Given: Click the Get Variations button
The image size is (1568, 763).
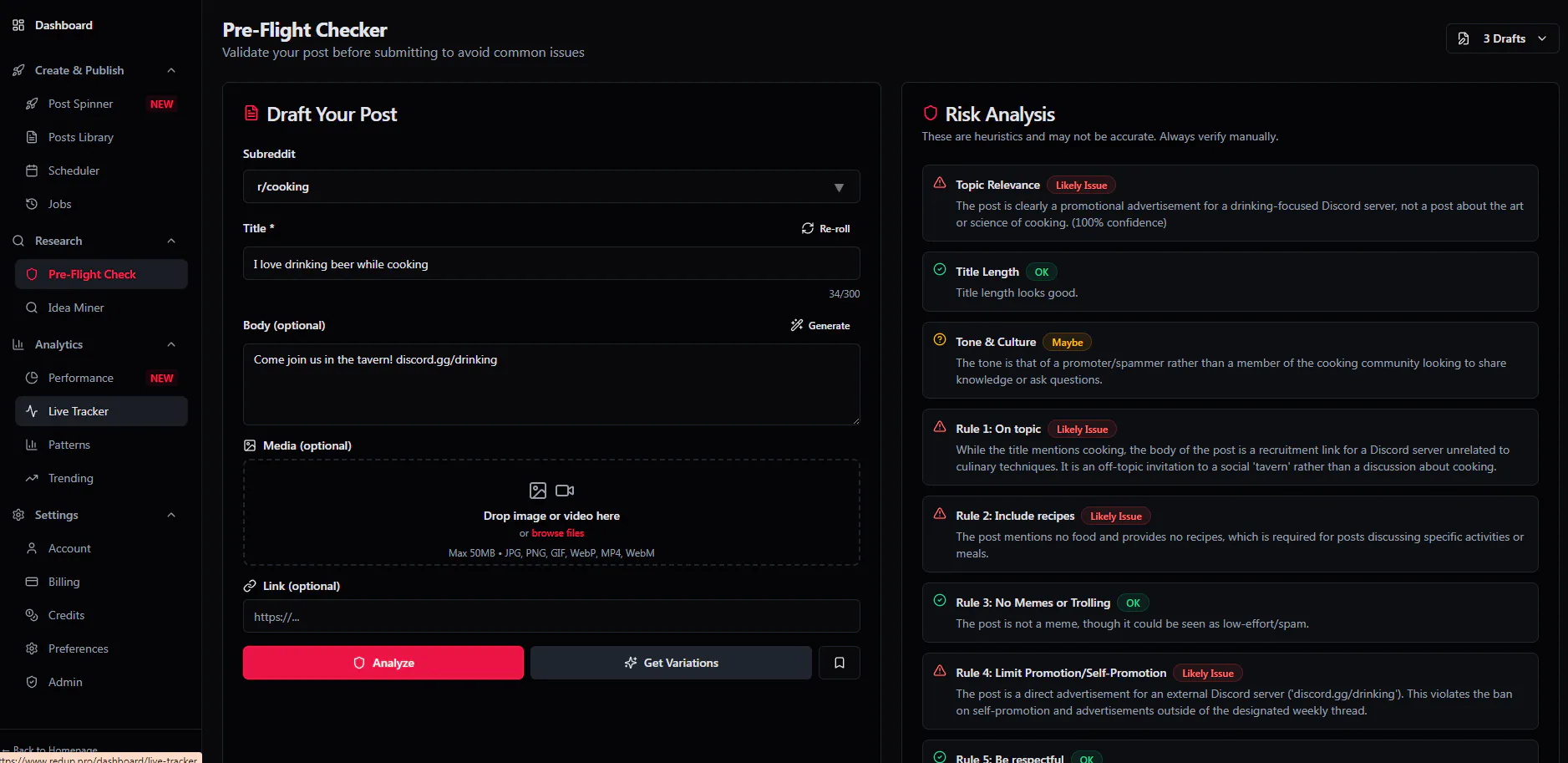Looking at the screenshot, I should 671,663.
